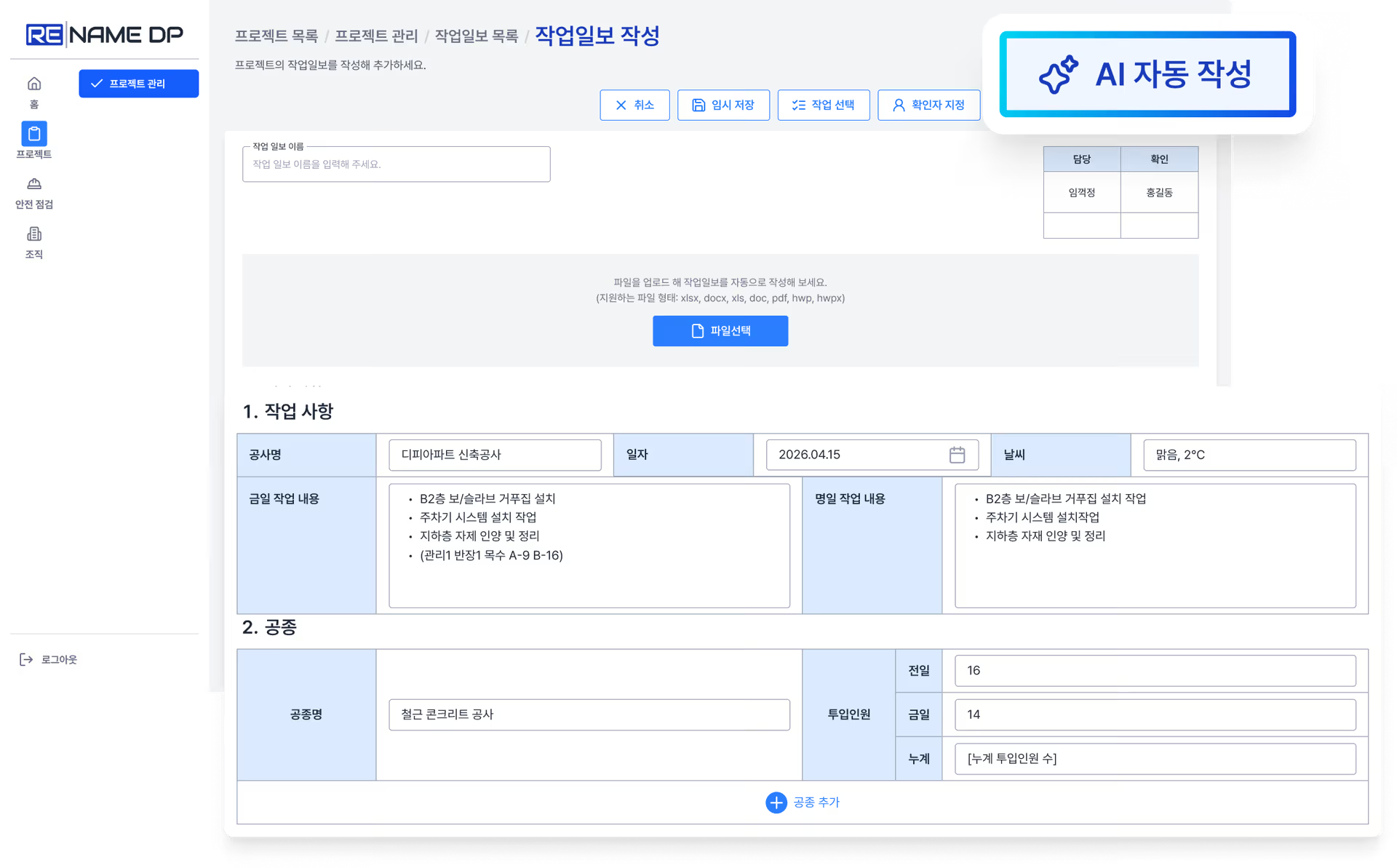Click the 금일 field showing 14
The width and height of the screenshot is (1397, 868).
click(x=1155, y=714)
